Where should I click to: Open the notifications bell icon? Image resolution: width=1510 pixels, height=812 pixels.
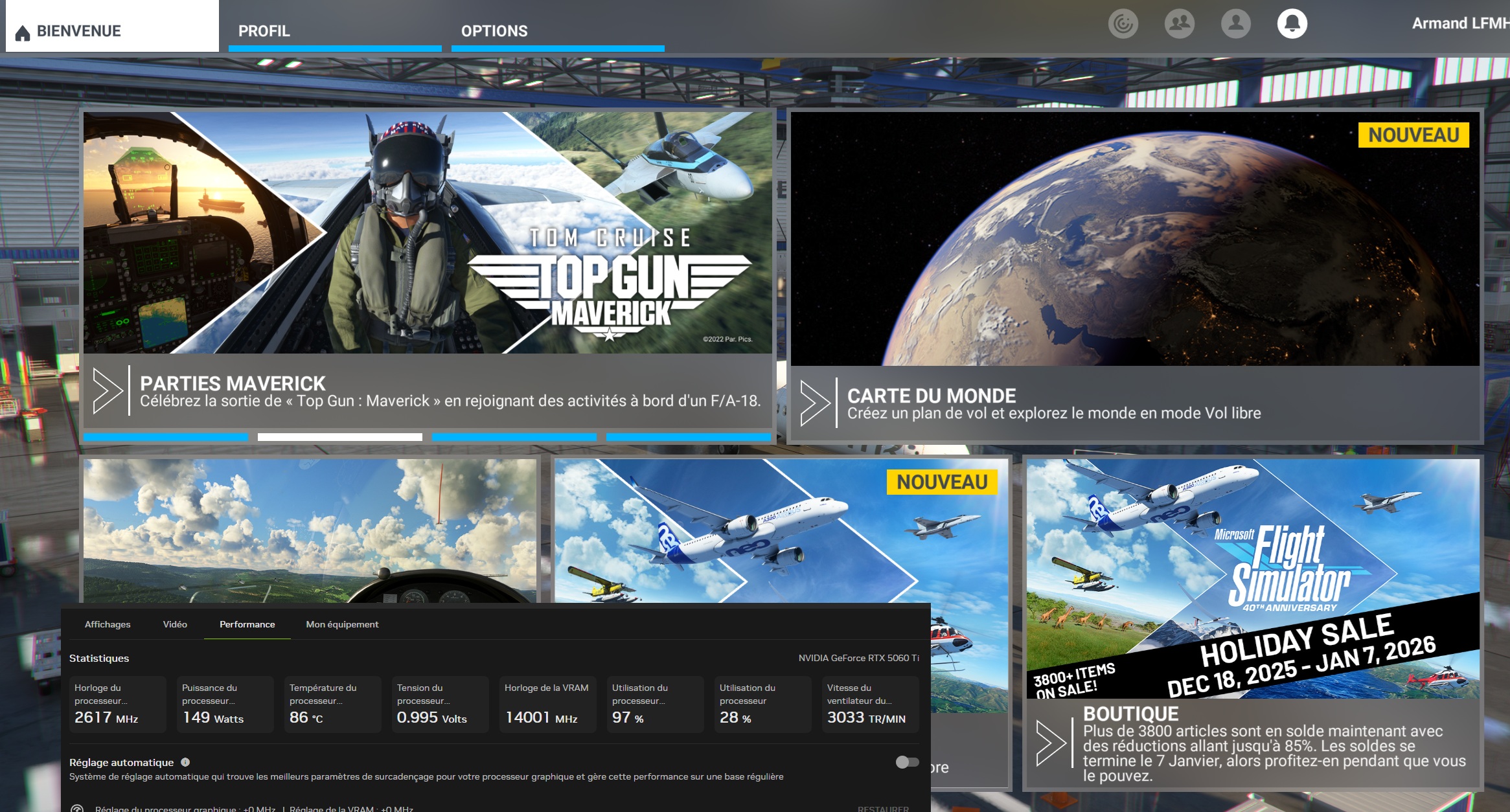1292,24
